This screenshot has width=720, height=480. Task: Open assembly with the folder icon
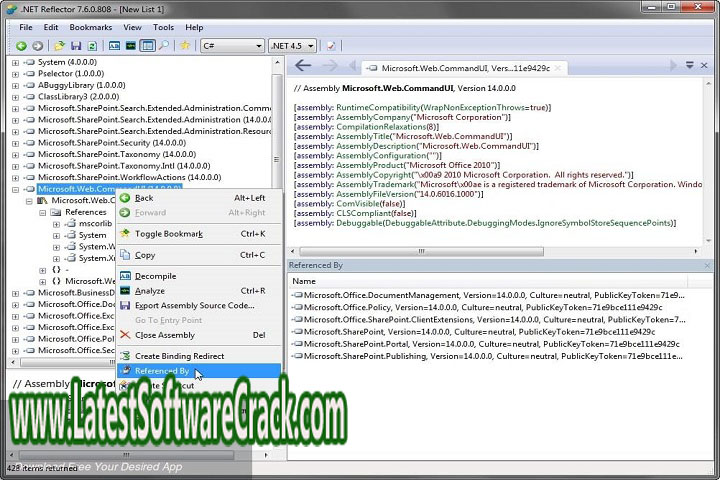59,46
